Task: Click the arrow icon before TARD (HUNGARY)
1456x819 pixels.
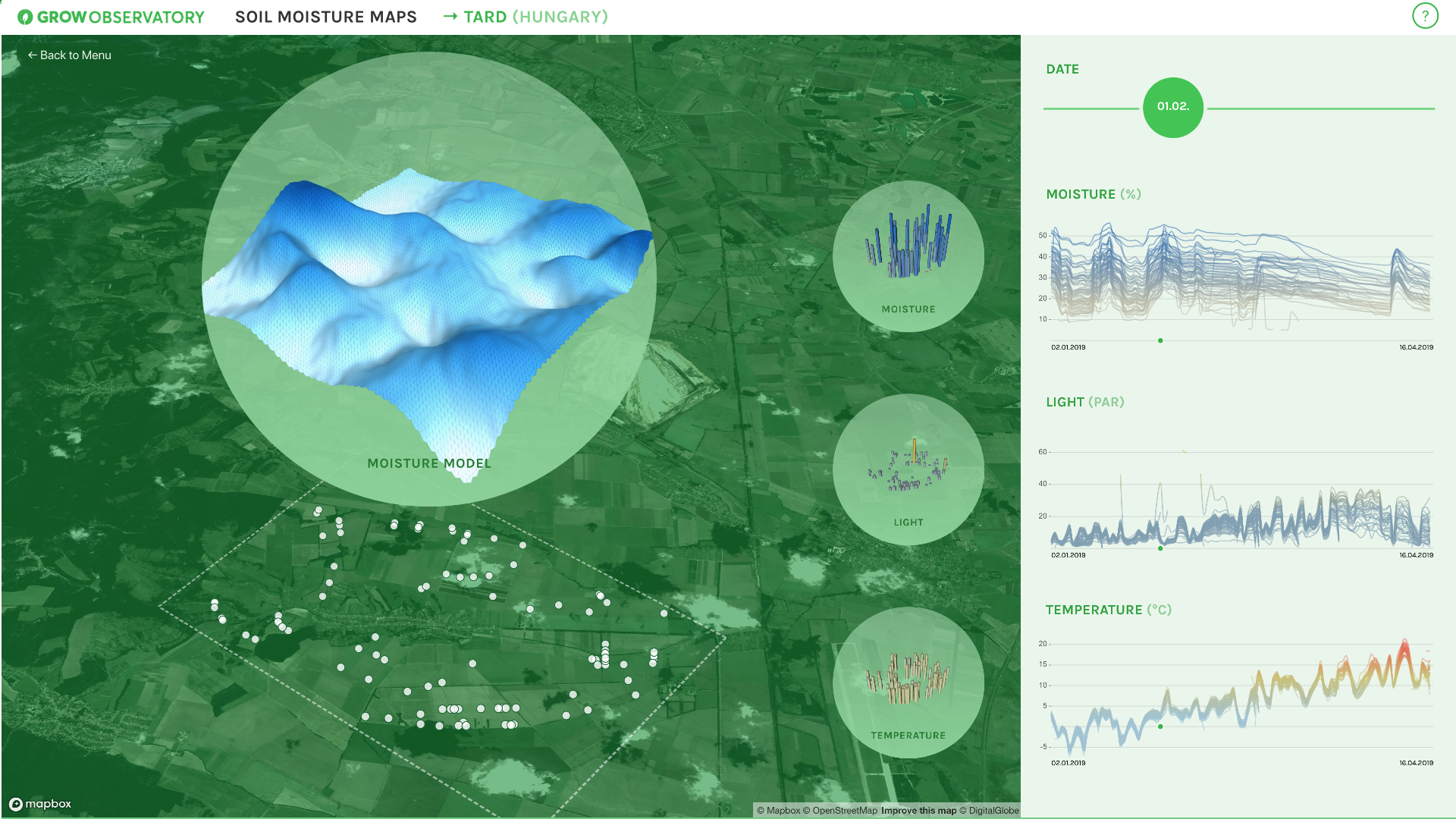Action: pos(450,16)
